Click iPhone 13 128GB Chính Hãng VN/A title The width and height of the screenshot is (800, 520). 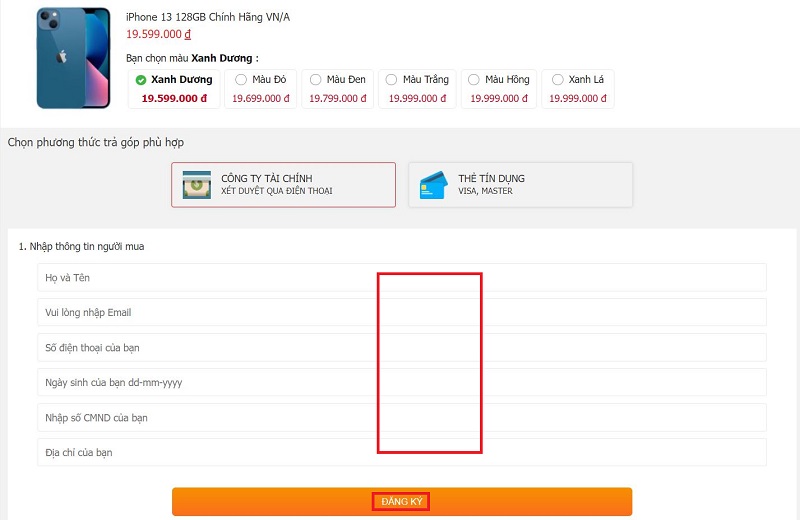(x=208, y=17)
